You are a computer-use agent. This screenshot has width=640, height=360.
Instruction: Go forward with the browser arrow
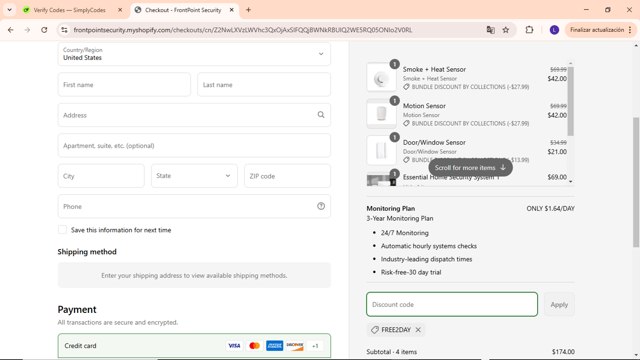(27, 30)
